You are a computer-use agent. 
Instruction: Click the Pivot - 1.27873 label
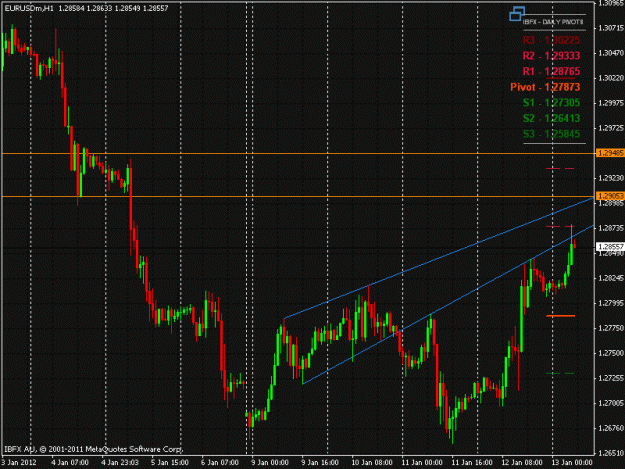coord(545,87)
